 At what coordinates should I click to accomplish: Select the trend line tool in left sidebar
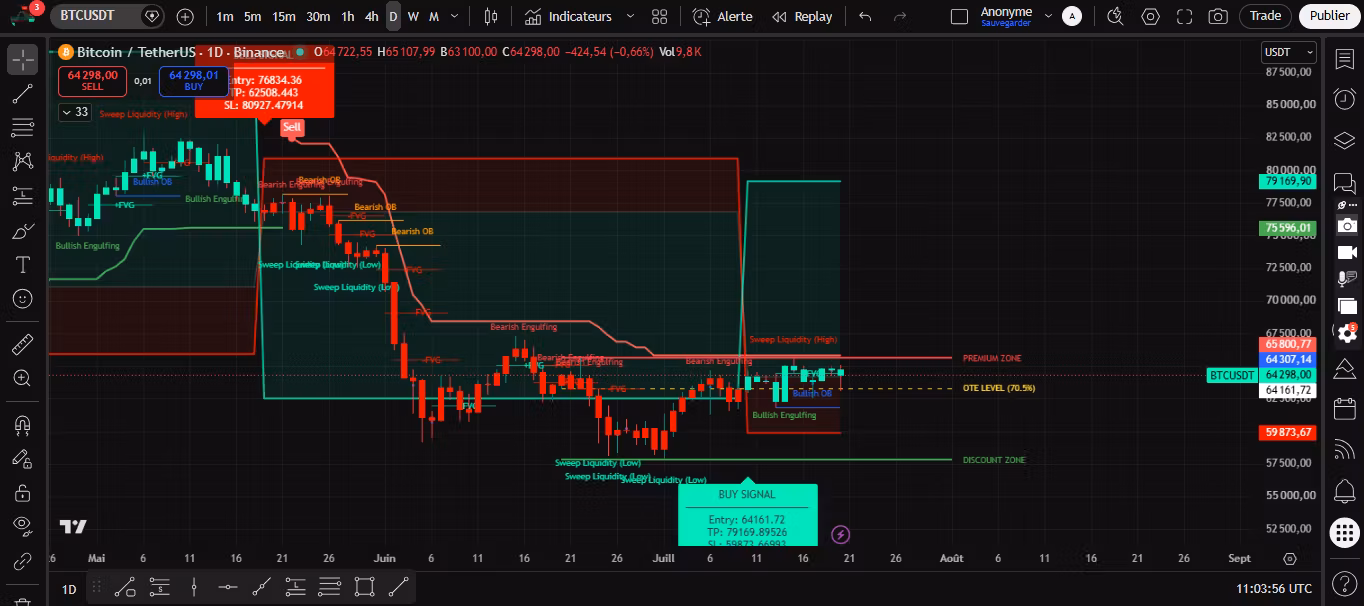pyautogui.click(x=23, y=94)
